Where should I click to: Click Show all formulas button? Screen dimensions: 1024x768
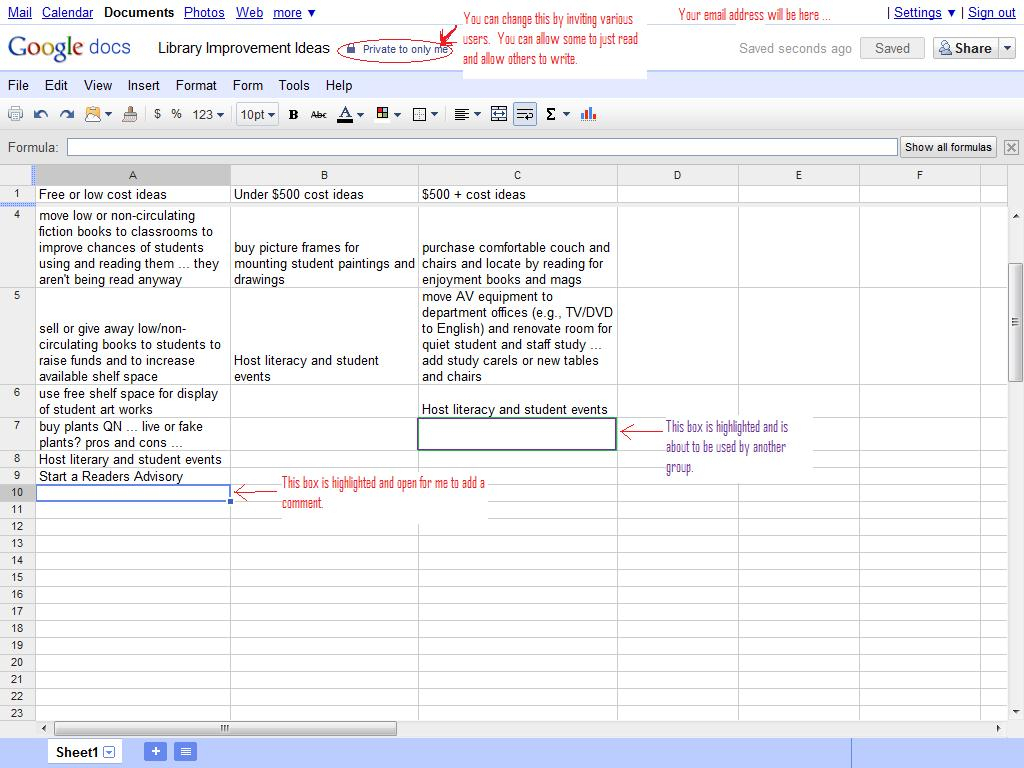pyautogui.click(x=948, y=147)
